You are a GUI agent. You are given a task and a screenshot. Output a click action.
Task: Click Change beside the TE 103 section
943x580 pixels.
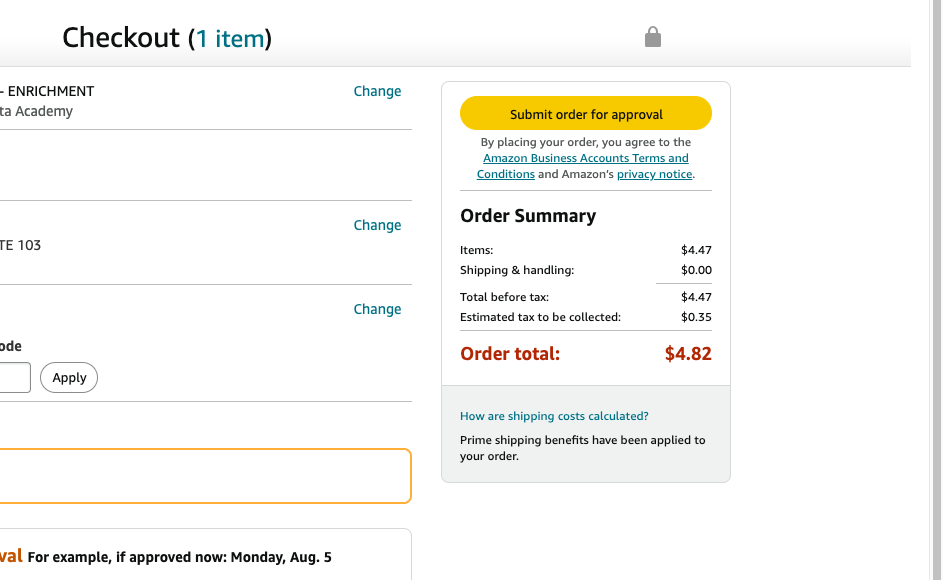coord(377,225)
